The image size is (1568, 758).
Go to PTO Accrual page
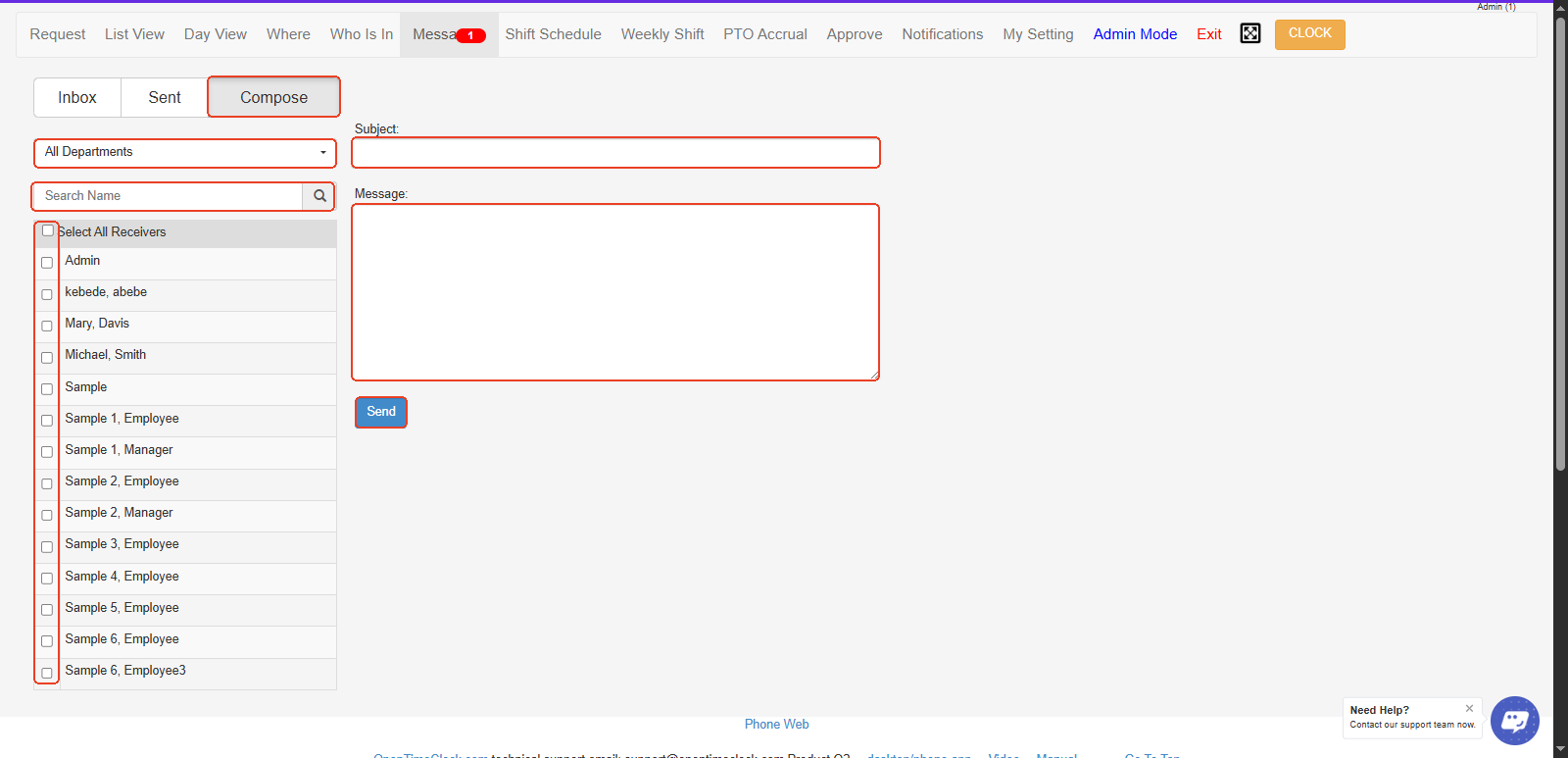764,34
